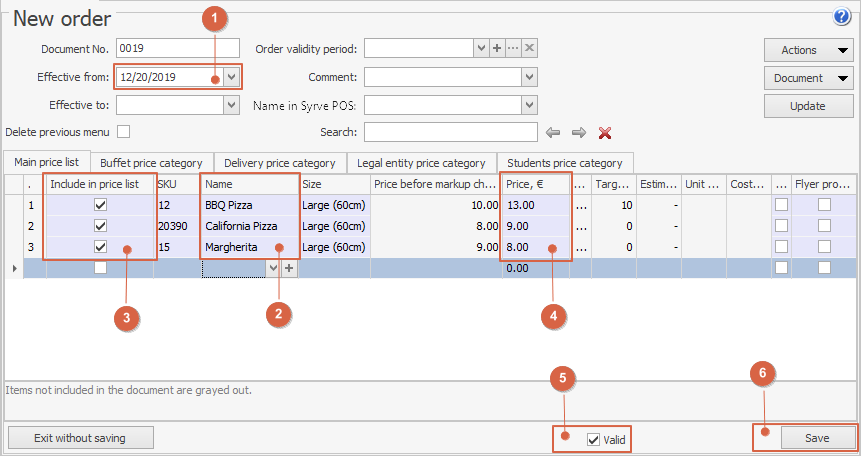
Task: Expand the Name in Syrve POS dropdown
Action: click(x=529, y=105)
